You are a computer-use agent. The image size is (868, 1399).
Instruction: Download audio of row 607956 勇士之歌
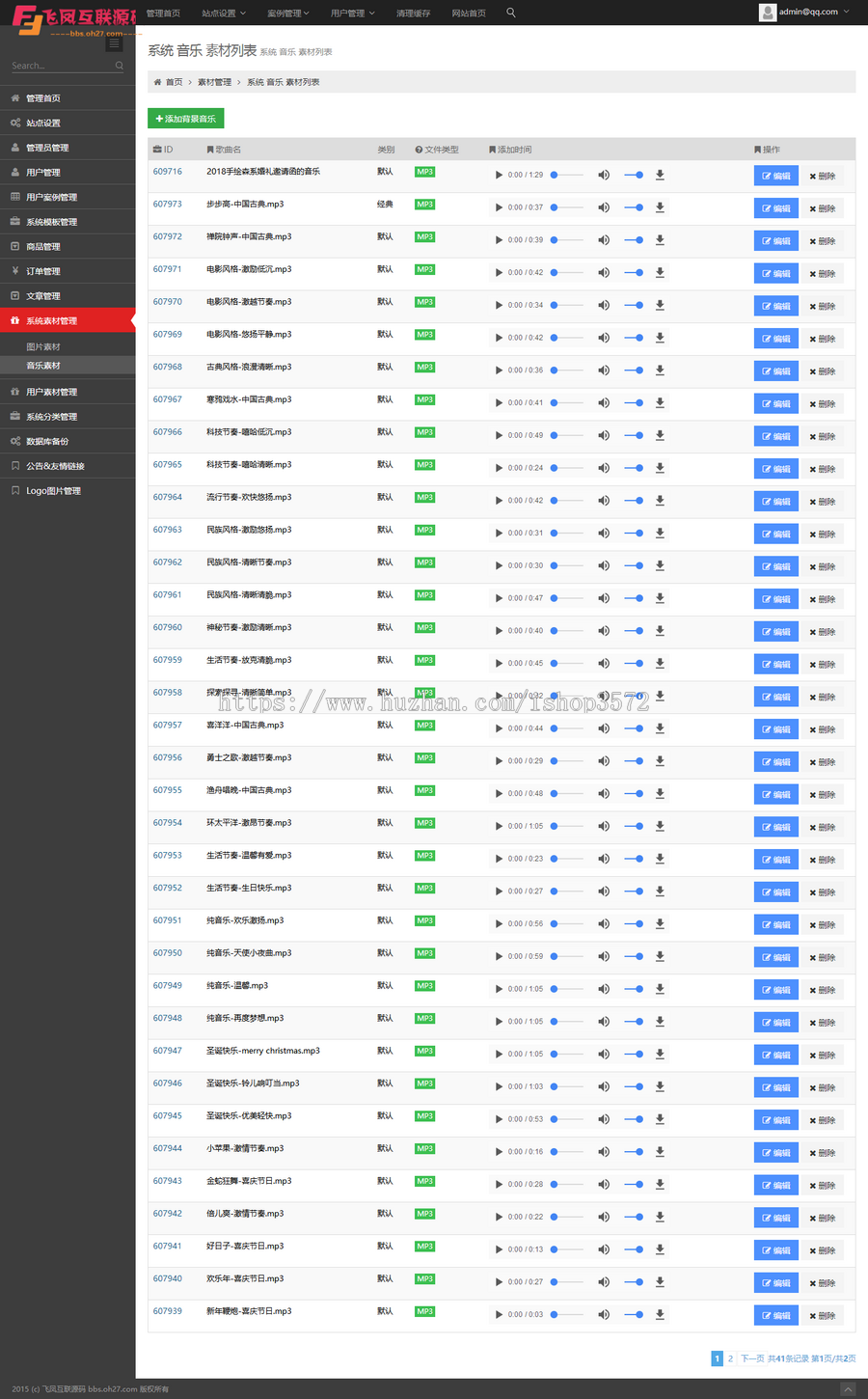[660, 761]
